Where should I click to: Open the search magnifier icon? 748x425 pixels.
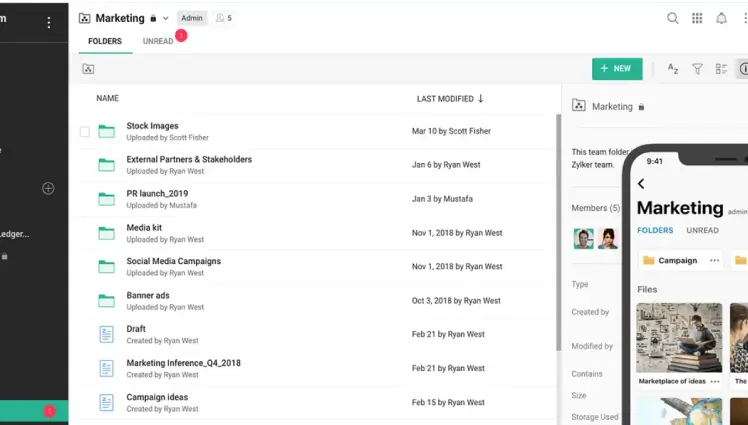coord(673,18)
